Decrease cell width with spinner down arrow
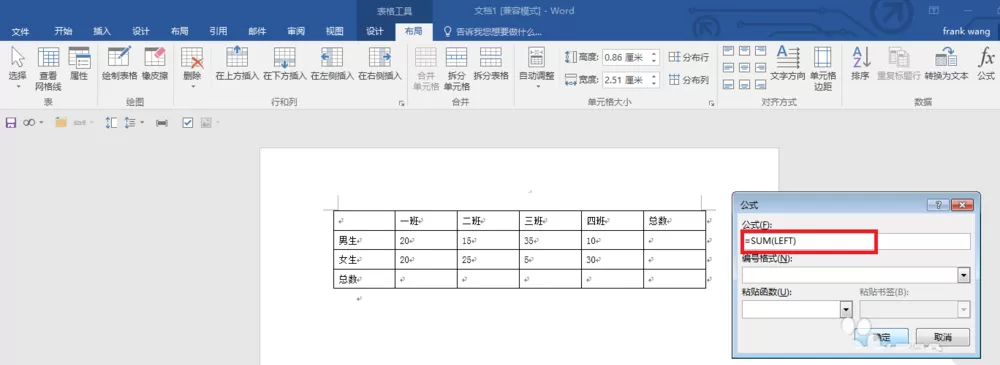Screen dimensions: 1000x365 point(654,84)
